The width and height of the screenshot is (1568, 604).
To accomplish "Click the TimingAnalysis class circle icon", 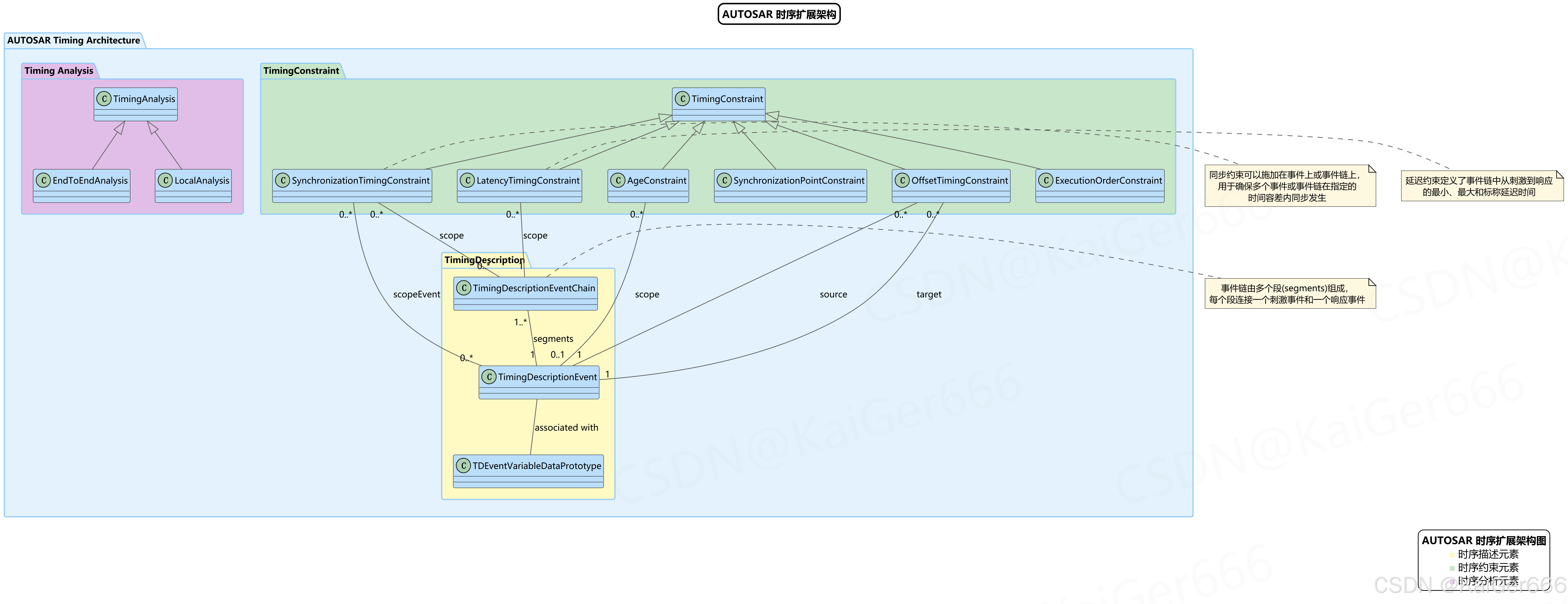I will click(x=104, y=99).
